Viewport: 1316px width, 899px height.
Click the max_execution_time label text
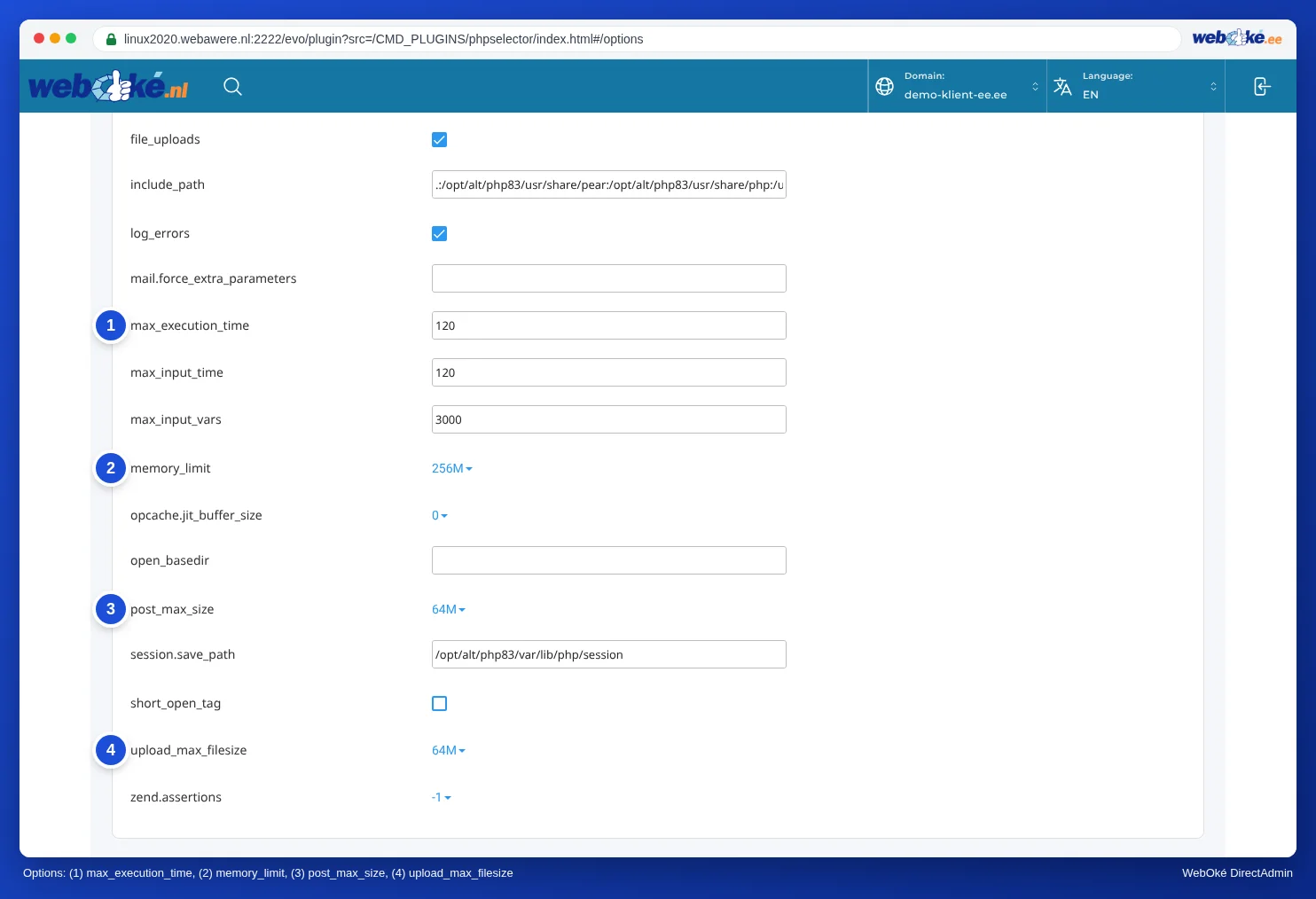point(190,325)
